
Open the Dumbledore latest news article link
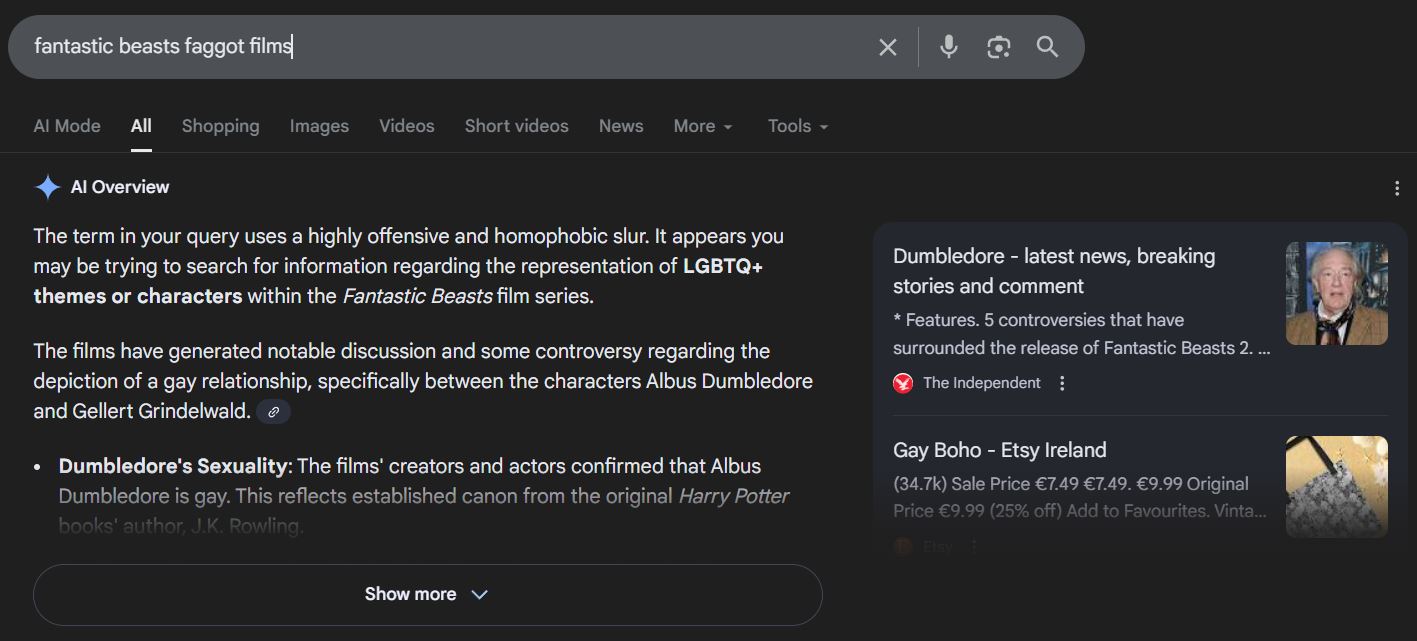point(1054,271)
